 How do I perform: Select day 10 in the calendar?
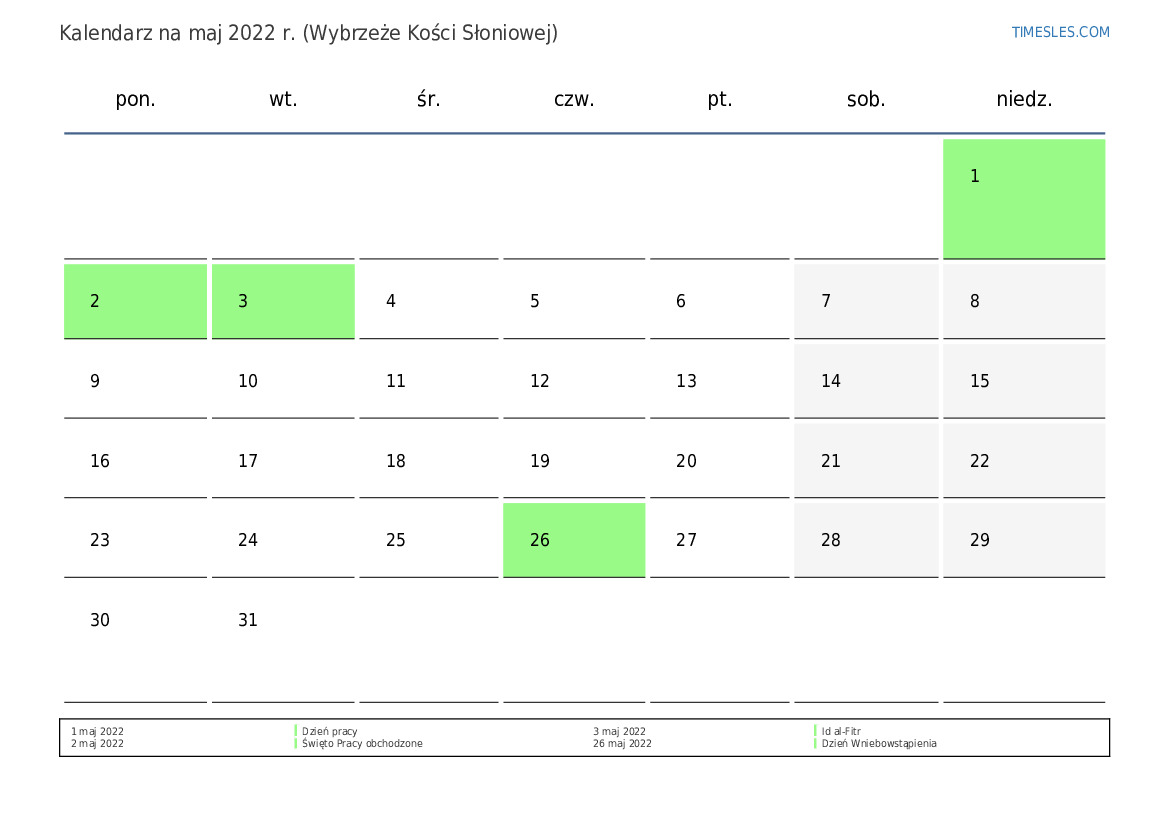point(283,381)
